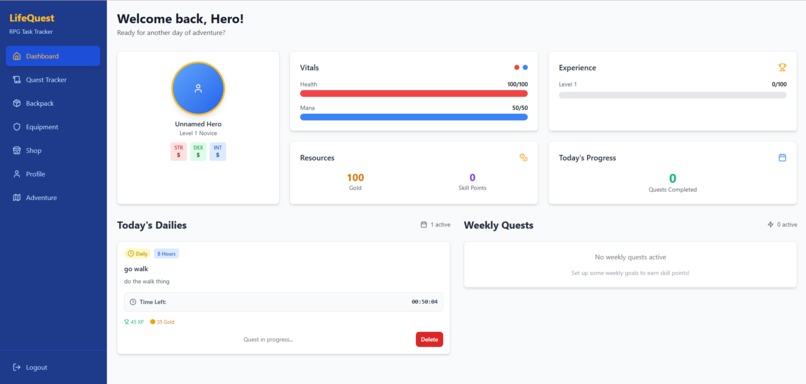This screenshot has width=806, height=384.
Task: Click the XP reward icon on go walk
Action: coord(126,322)
